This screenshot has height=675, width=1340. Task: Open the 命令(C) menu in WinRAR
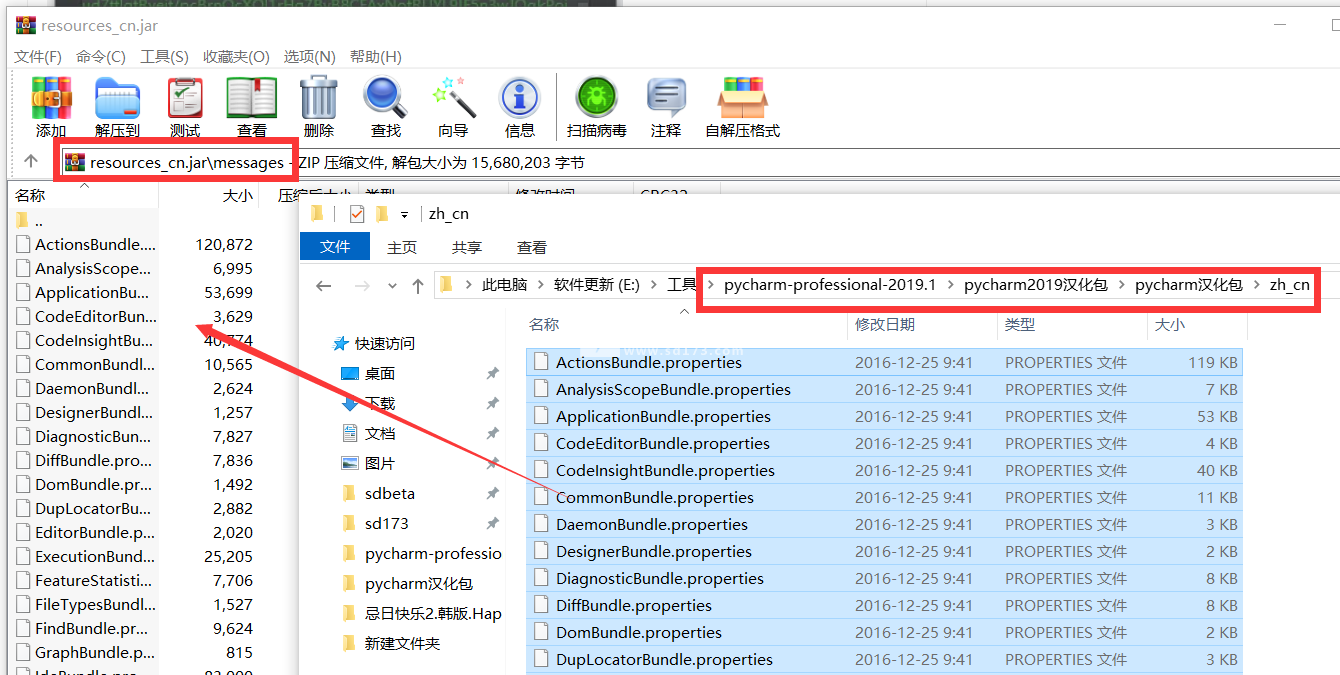click(x=100, y=57)
